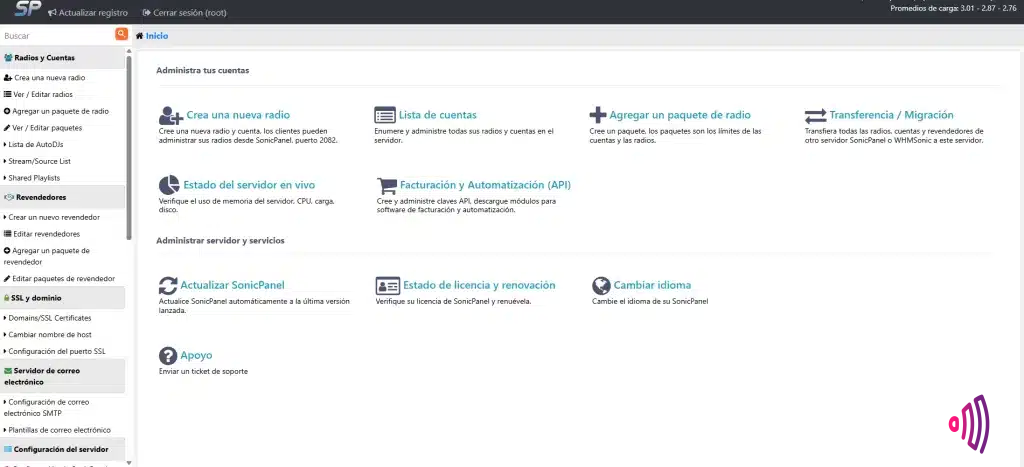Screen dimensions: 1024x467
Task: Click the refresh icon for Actualizar SonicPanel
Action: [x=168, y=285]
